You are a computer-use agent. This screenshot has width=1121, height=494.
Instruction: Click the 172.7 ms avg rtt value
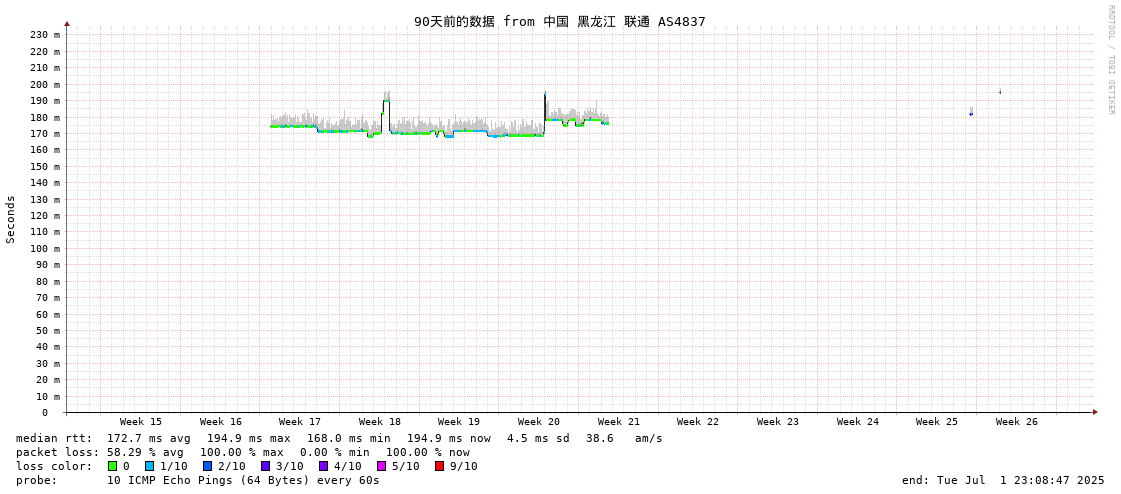tap(149, 438)
